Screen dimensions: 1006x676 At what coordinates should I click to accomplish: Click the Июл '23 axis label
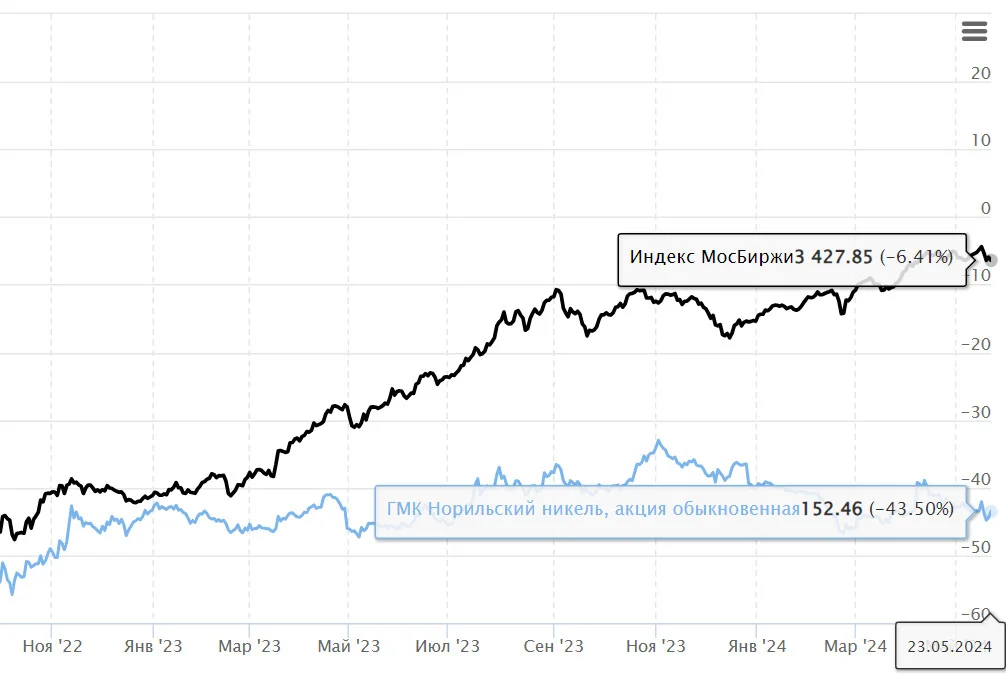tap(448, 646)
